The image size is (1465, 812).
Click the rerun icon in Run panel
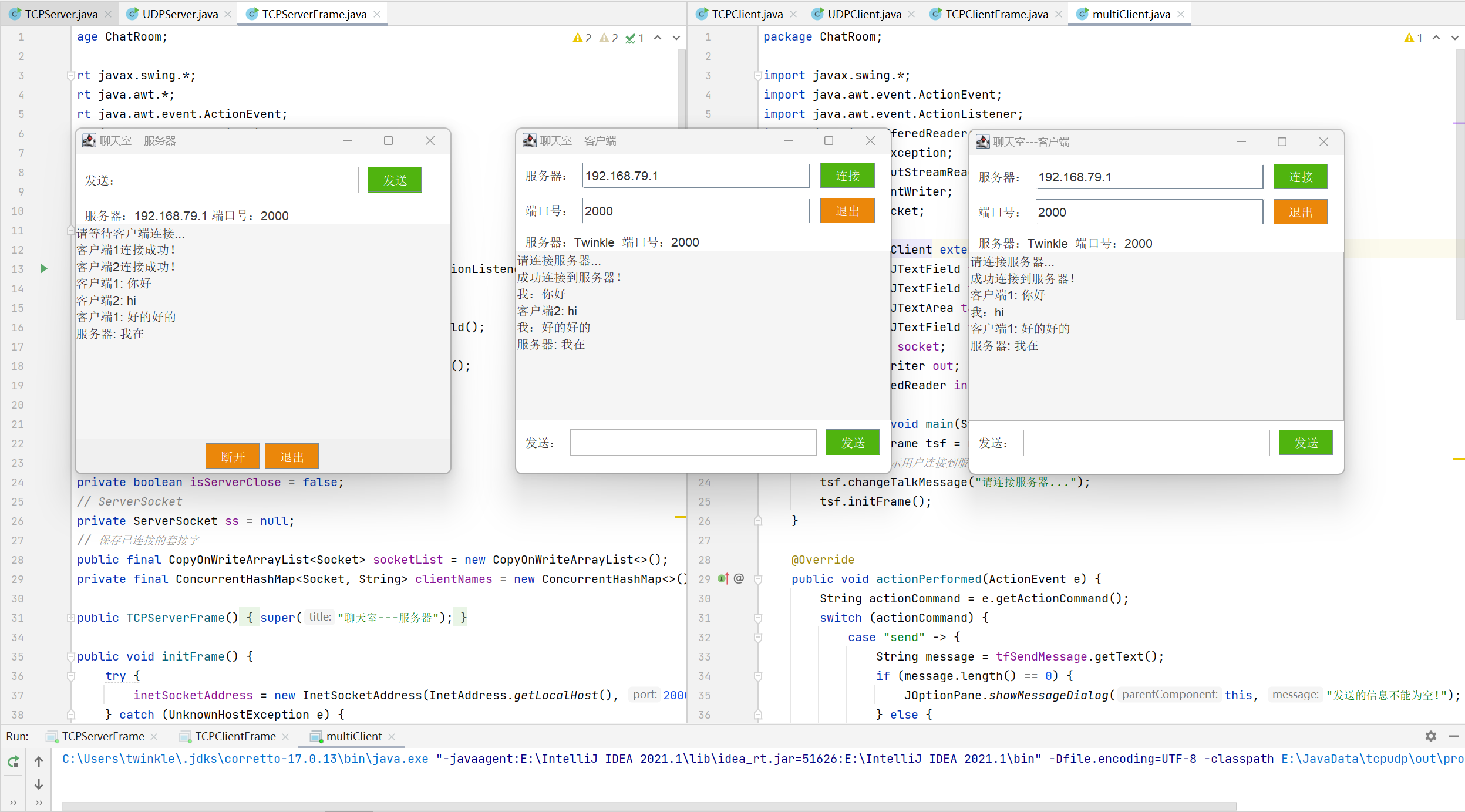coord(13,762)
